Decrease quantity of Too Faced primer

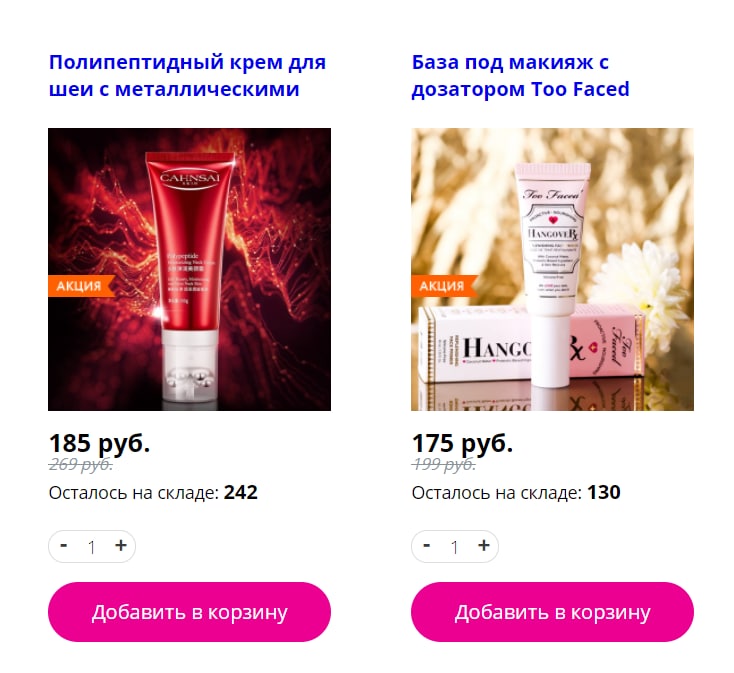pos(426,546)
